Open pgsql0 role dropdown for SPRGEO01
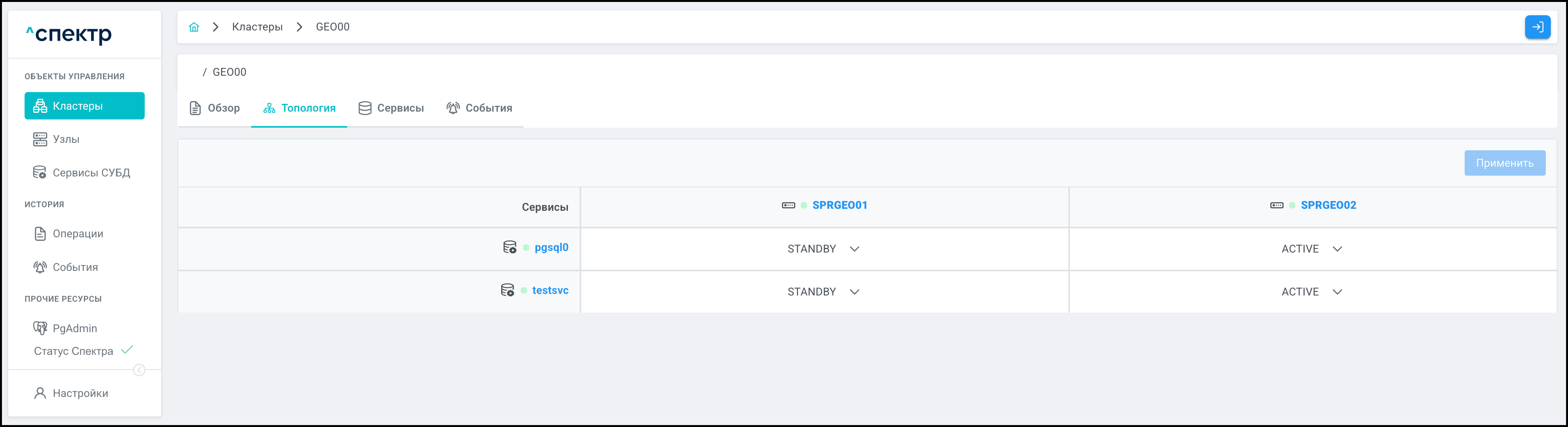 [823, 249]
